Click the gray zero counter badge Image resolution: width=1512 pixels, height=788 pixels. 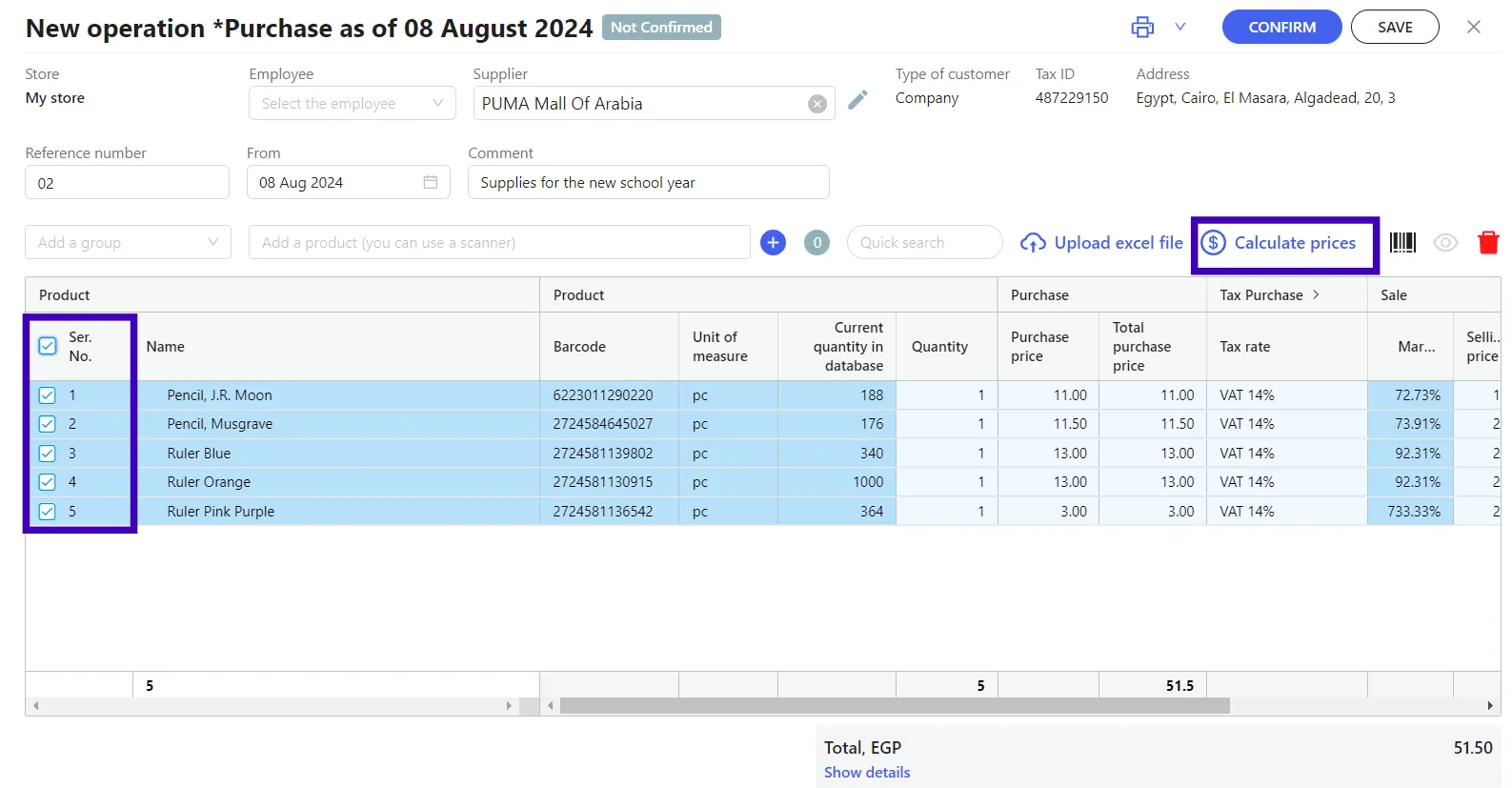pyautogui.click(x=816, y=243)
